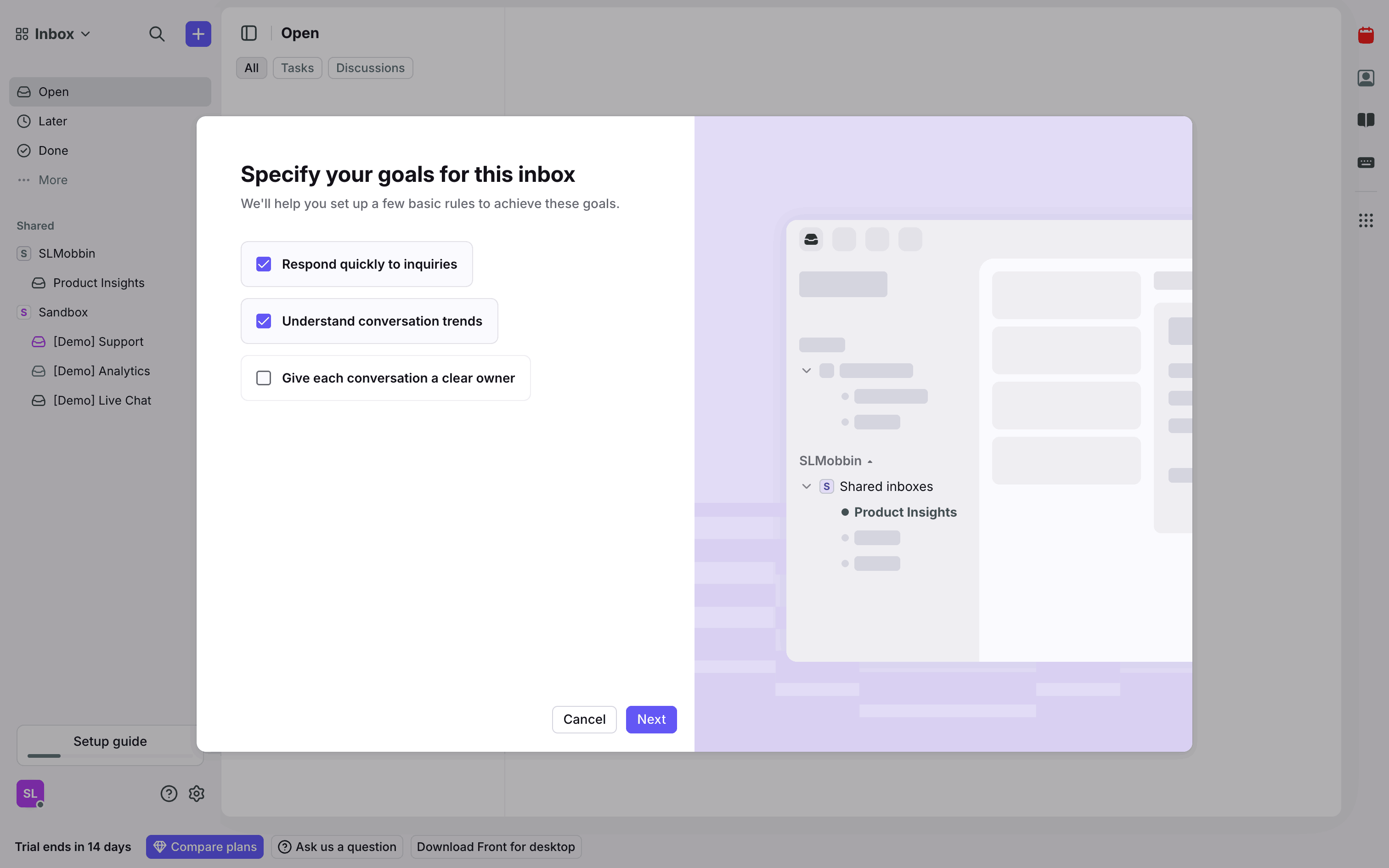Open the contacts icon in right rail
The width and height of the screenshot is (1389, 868).
click(x=1366, y=78)
